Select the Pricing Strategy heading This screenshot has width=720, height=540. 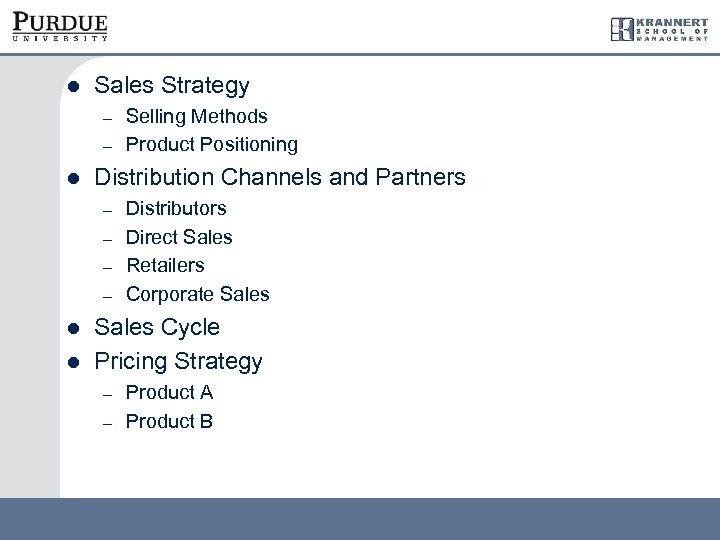click(178, 361)
